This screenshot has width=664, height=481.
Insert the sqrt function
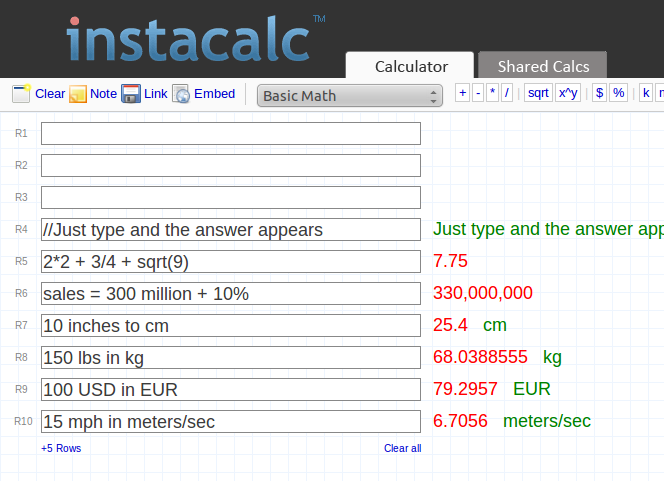point(538,93)
